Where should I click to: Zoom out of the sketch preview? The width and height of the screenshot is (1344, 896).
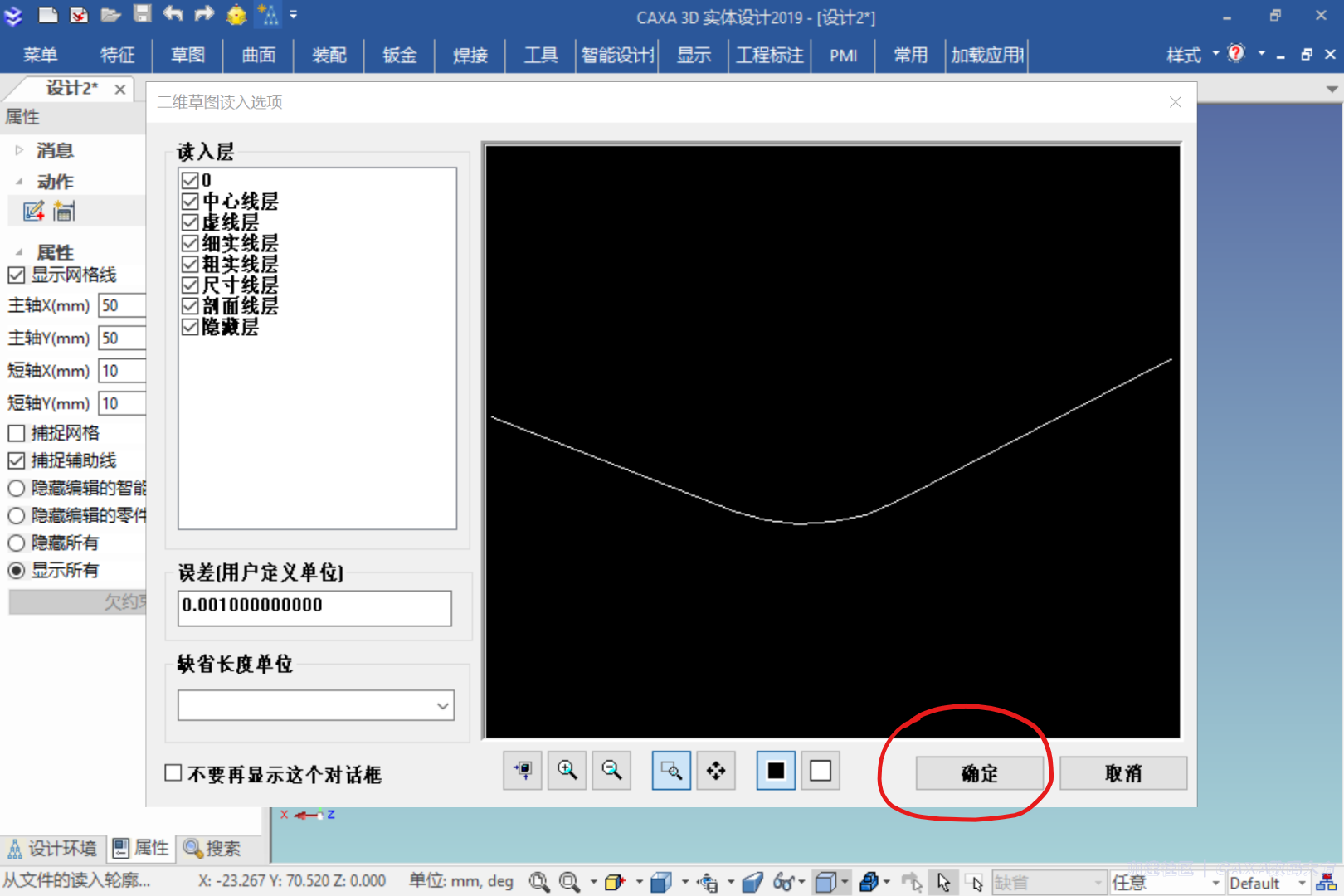point(612,771)
